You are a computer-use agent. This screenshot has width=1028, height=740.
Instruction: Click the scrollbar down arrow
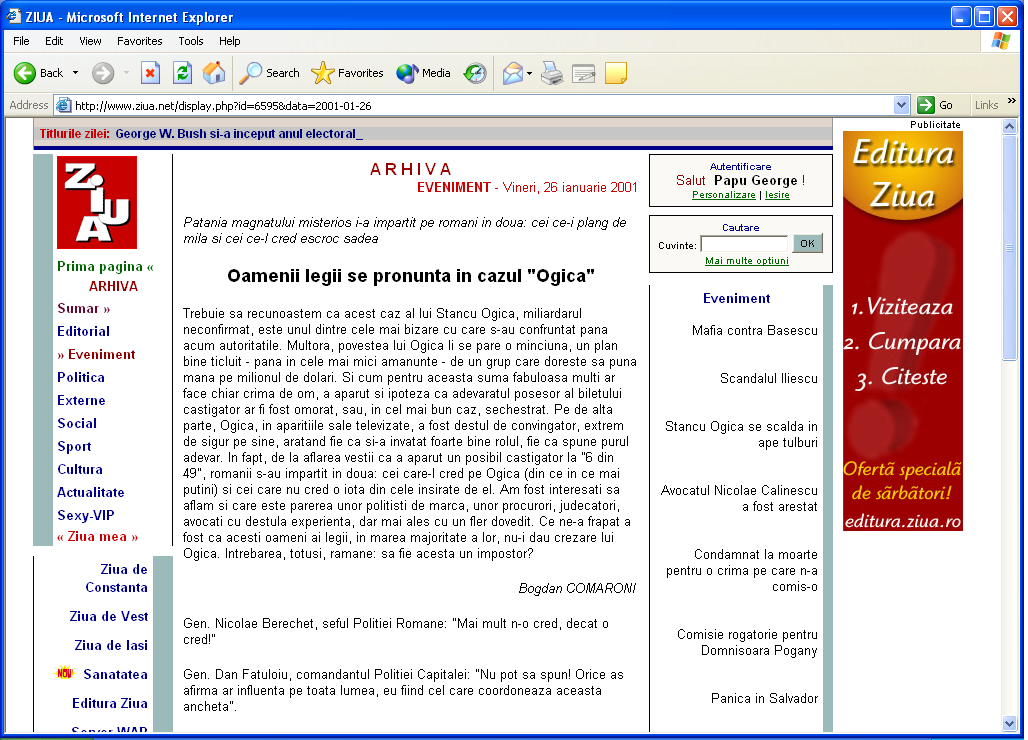1010,724
